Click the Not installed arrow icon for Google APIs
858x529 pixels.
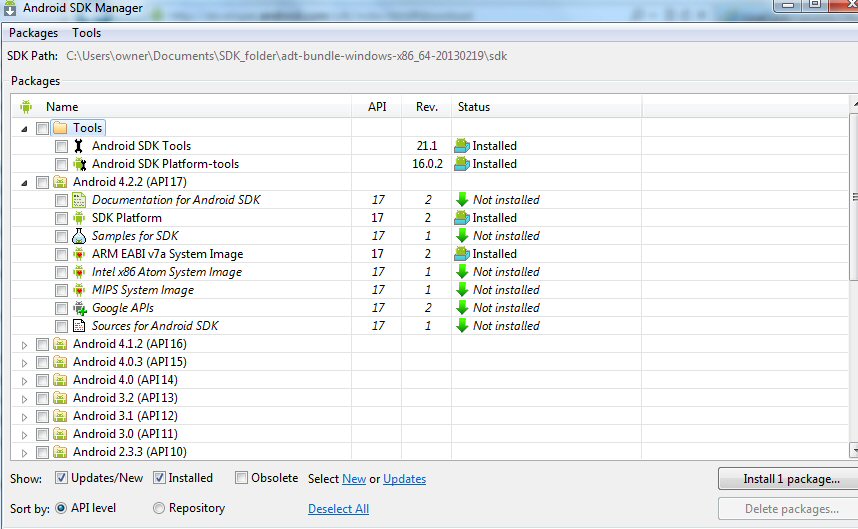coord(462,308)
